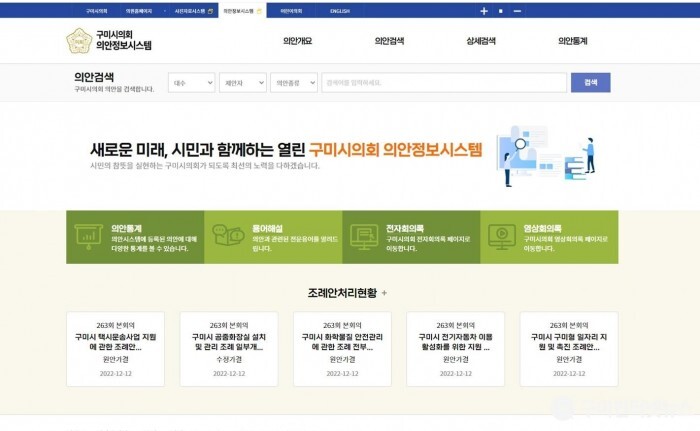The height and width of the screenshot is (431, 700).
Task: Click the 전자회의록 monitor document icon
Action: [364, 237]
